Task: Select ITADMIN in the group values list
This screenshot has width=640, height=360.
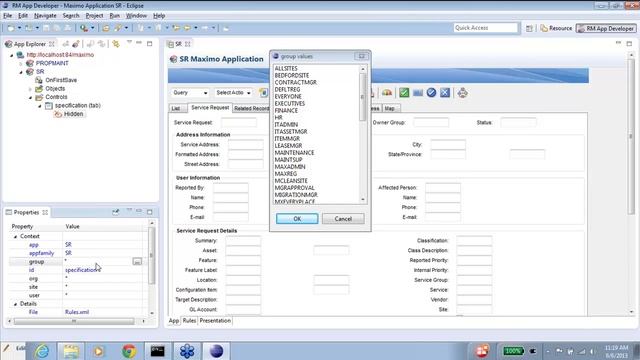Action: (286, 124)
